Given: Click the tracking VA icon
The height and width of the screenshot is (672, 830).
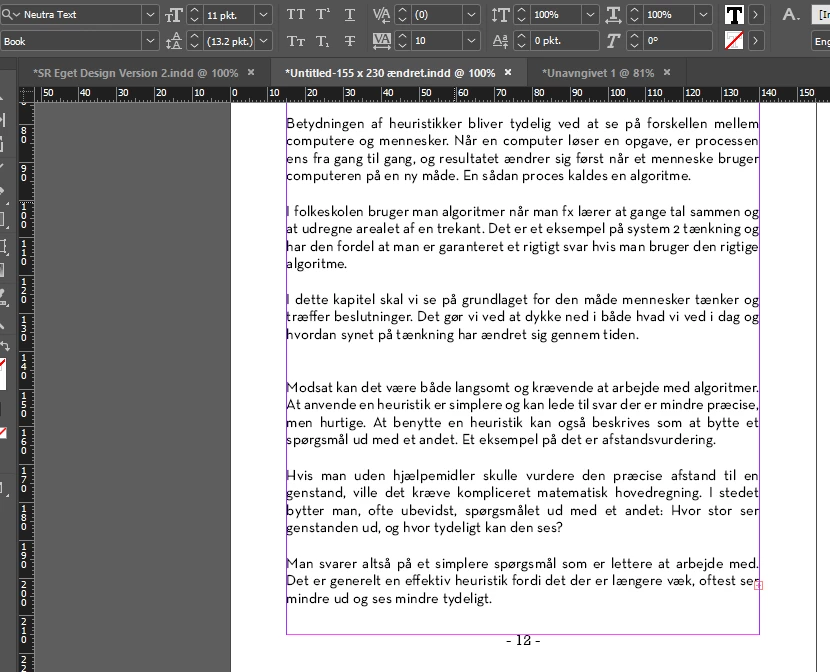Looking at the screenshot, I should click(x=381, y=41).
